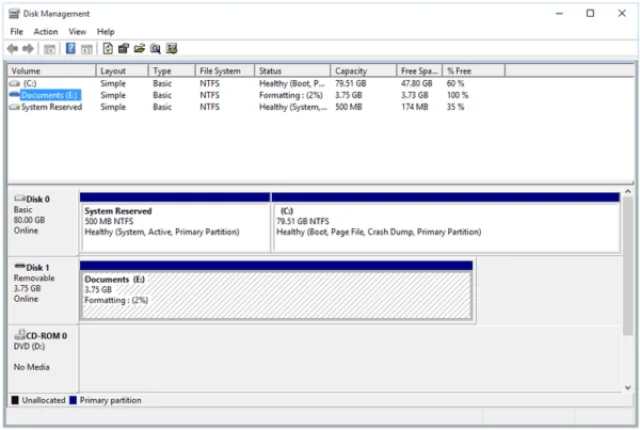Maximize the Disk Management window
Viewport: 640px width, 430px height.
[x=590, y=13]
